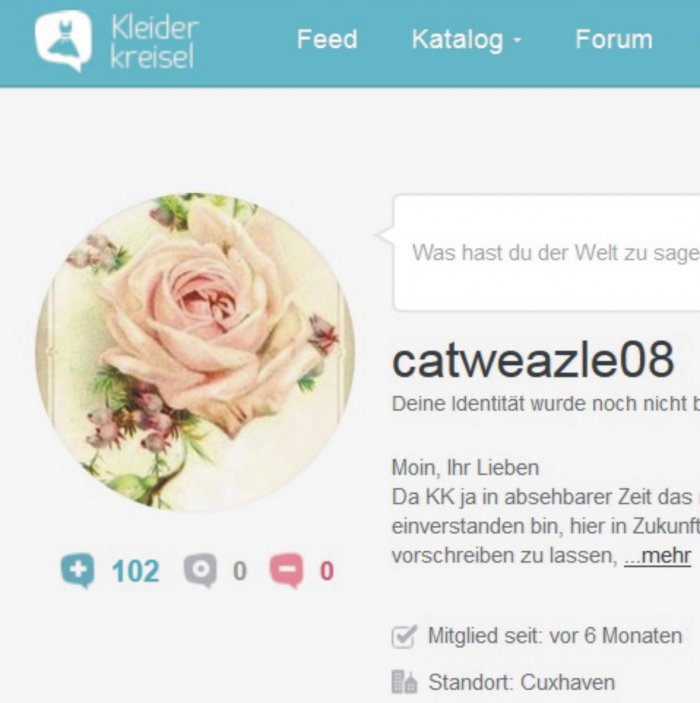
Task: Click the username catweazle08
Action: pyautogui.click(x=533, y=360)
